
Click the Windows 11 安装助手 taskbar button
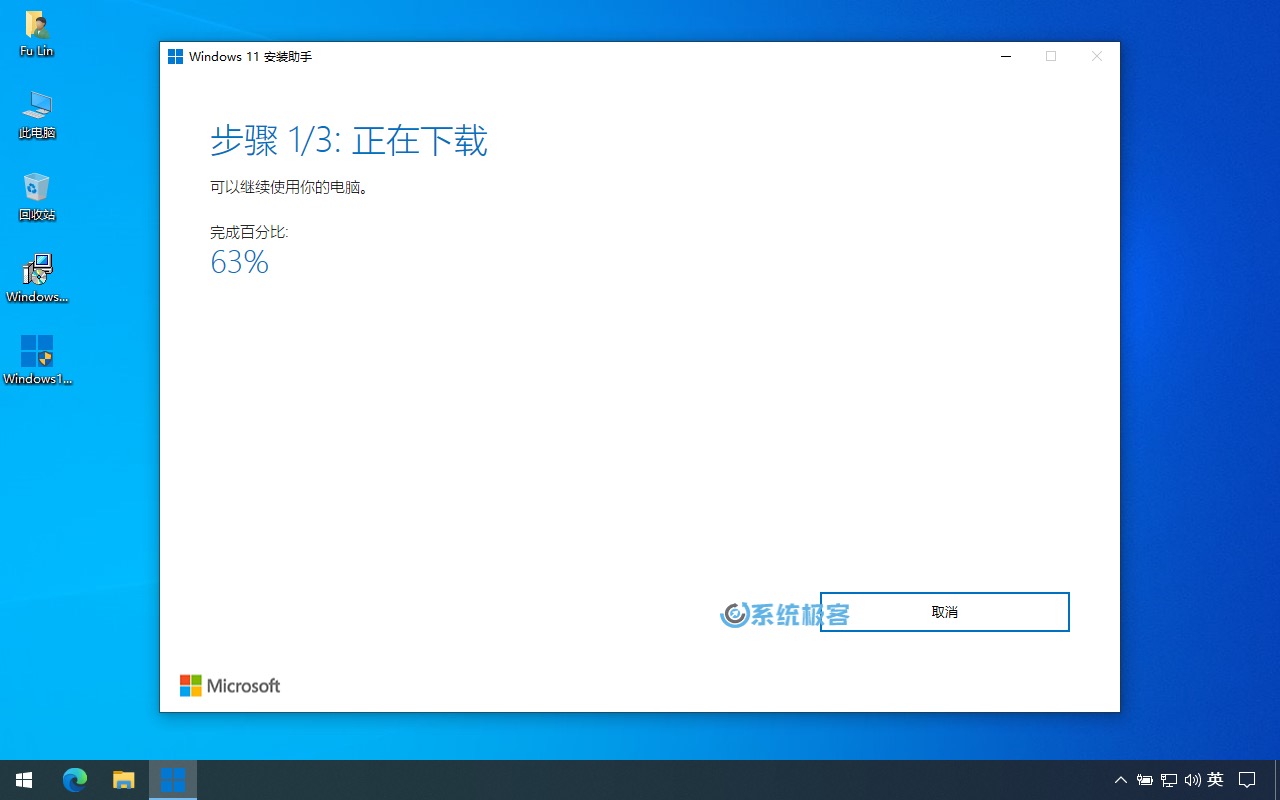pos(173,780)
